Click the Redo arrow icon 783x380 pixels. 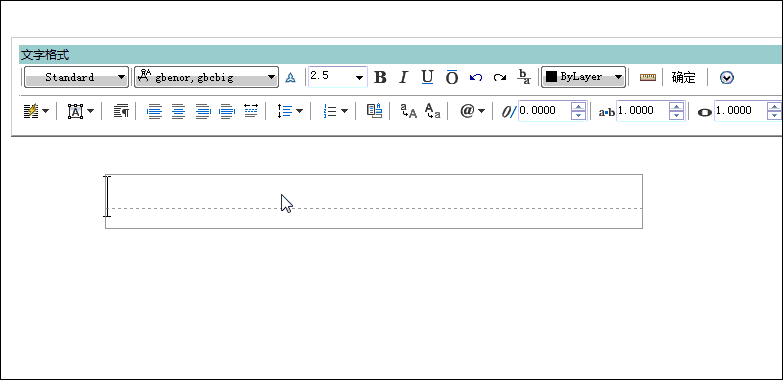(499, 77)
